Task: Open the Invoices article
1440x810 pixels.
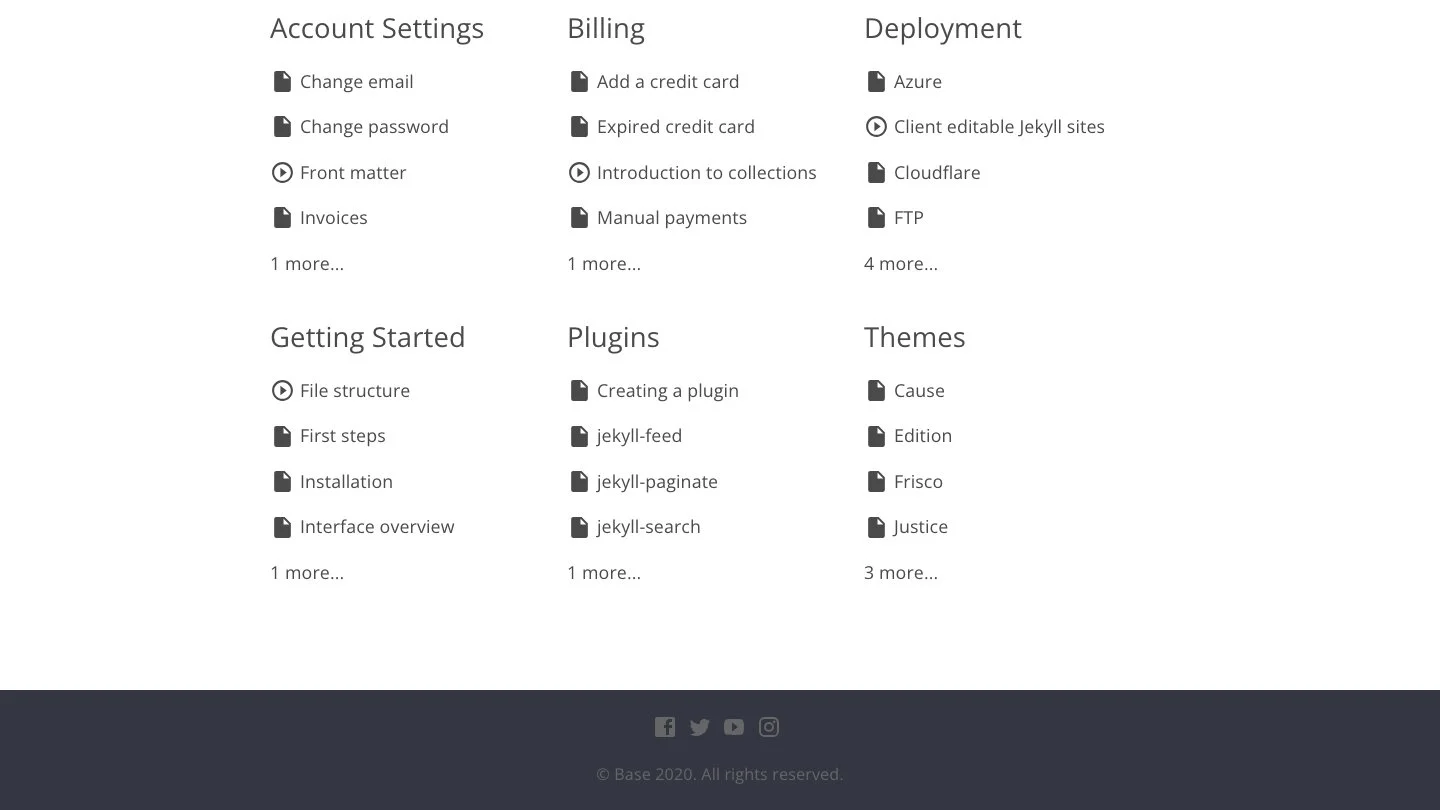Action: (x=334, y=218)
